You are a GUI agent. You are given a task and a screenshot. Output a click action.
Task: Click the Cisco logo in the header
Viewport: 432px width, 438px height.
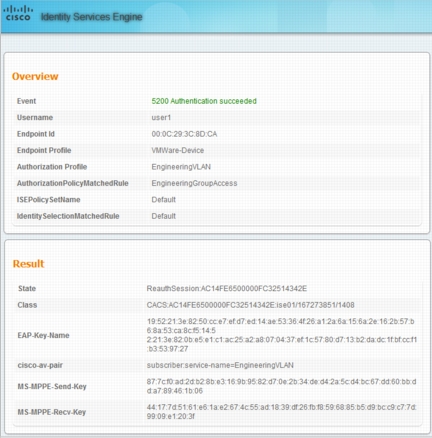pos(18,14)
